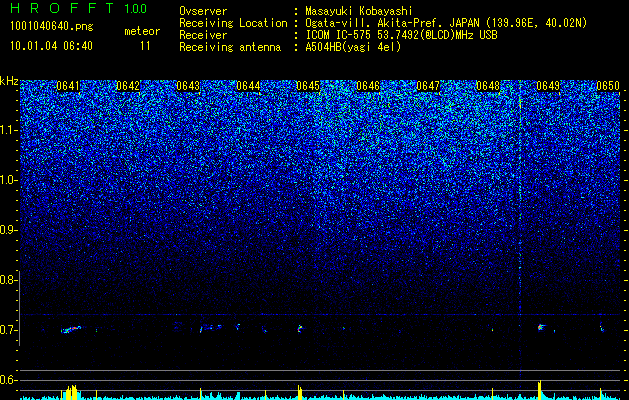Click the meteor echo at 0645
Screen dimensions: 629x400
[x=300, y=329]
